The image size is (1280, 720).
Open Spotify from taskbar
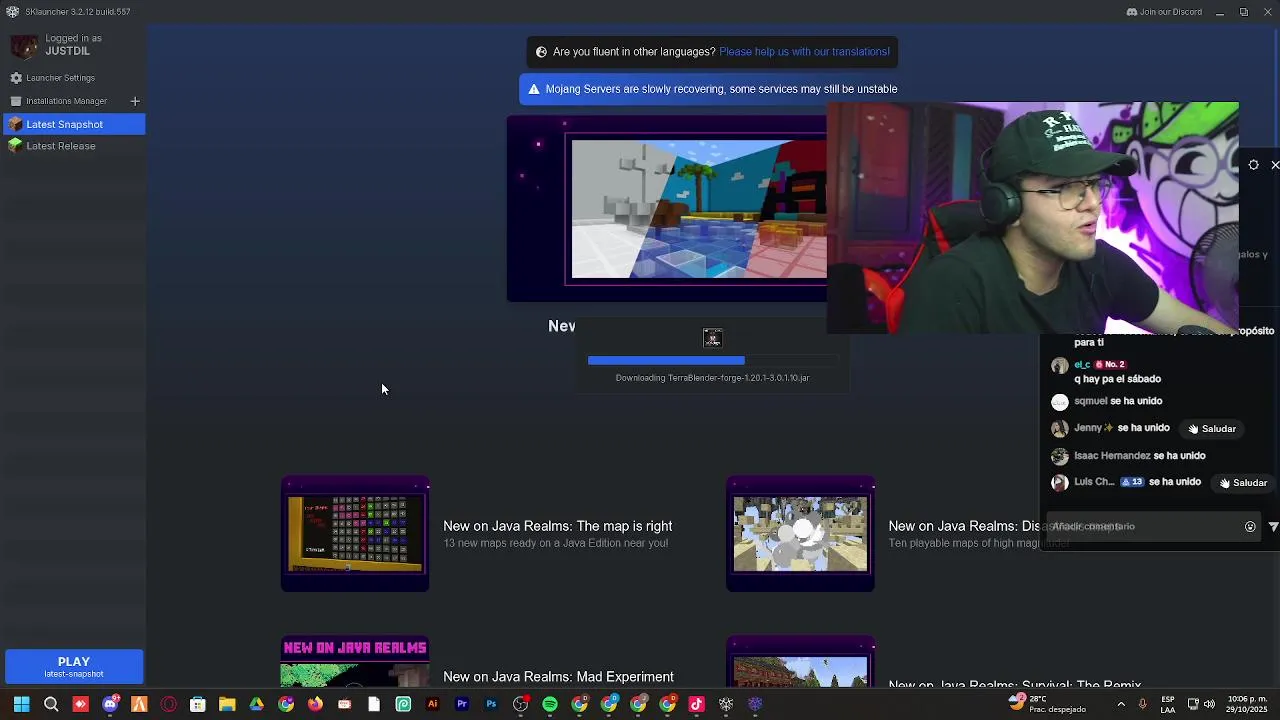550,704
